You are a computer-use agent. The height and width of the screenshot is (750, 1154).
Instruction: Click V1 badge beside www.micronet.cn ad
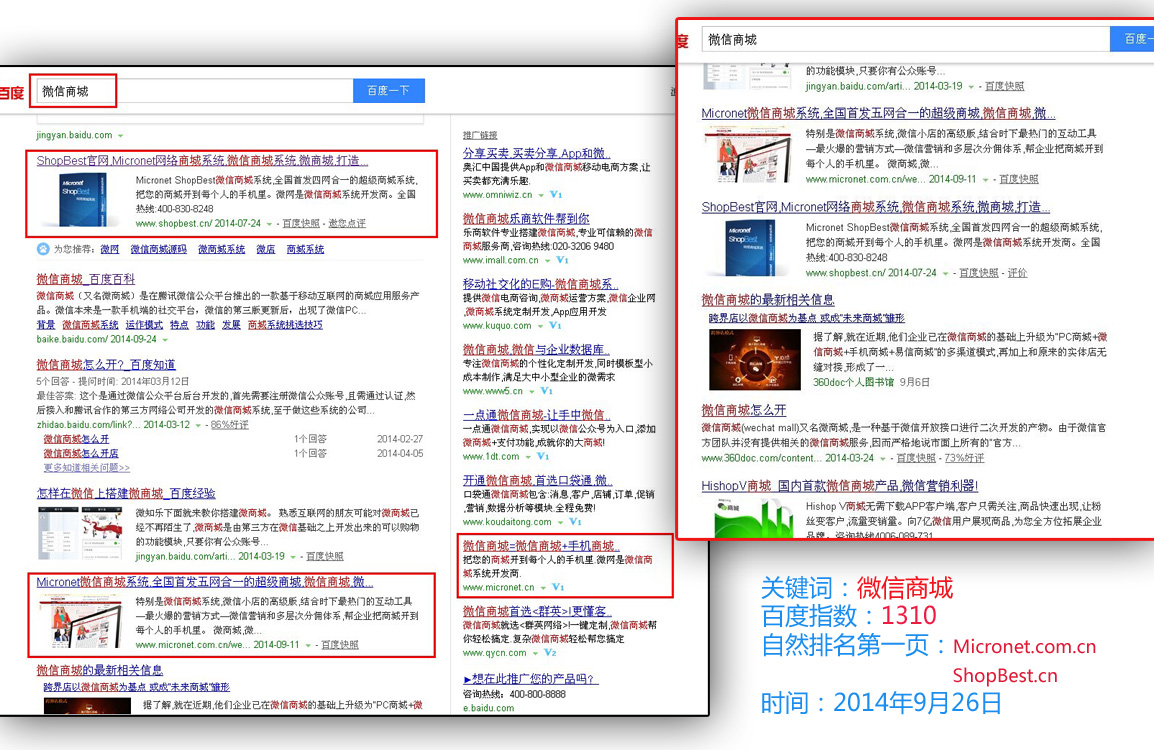click(558, 587)
